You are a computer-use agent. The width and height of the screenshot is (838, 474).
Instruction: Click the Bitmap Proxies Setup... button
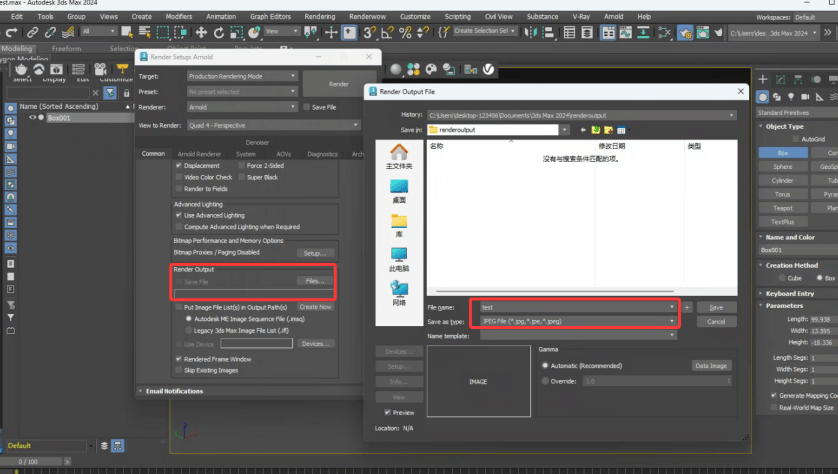315,253
